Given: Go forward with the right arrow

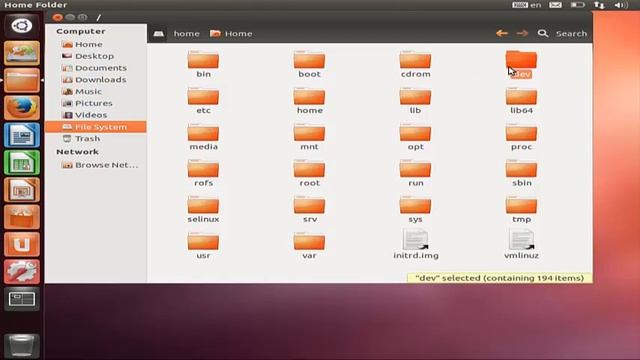Looking at the screenshot, I should tap(522, 33).
